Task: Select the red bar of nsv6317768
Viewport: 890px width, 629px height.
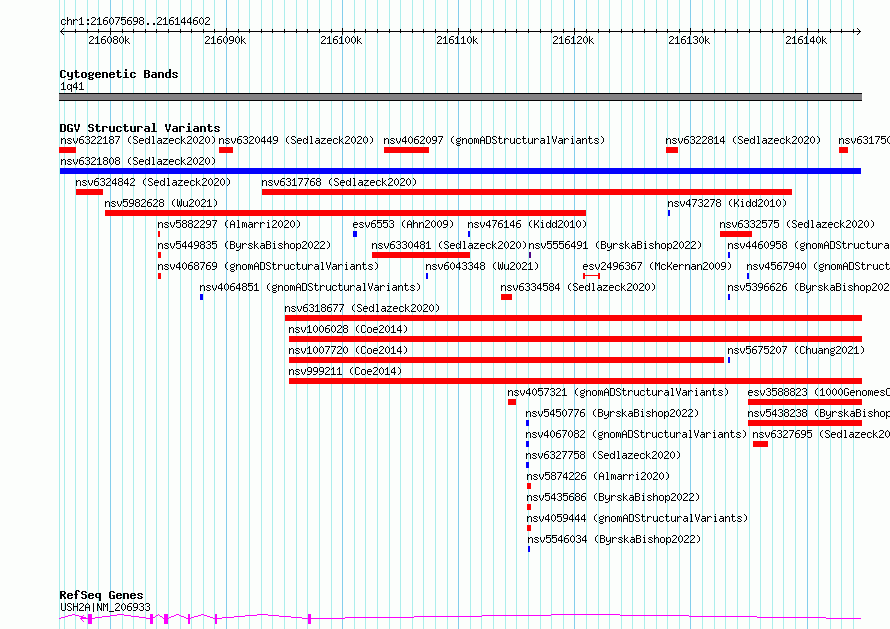Action: point(527,192)
